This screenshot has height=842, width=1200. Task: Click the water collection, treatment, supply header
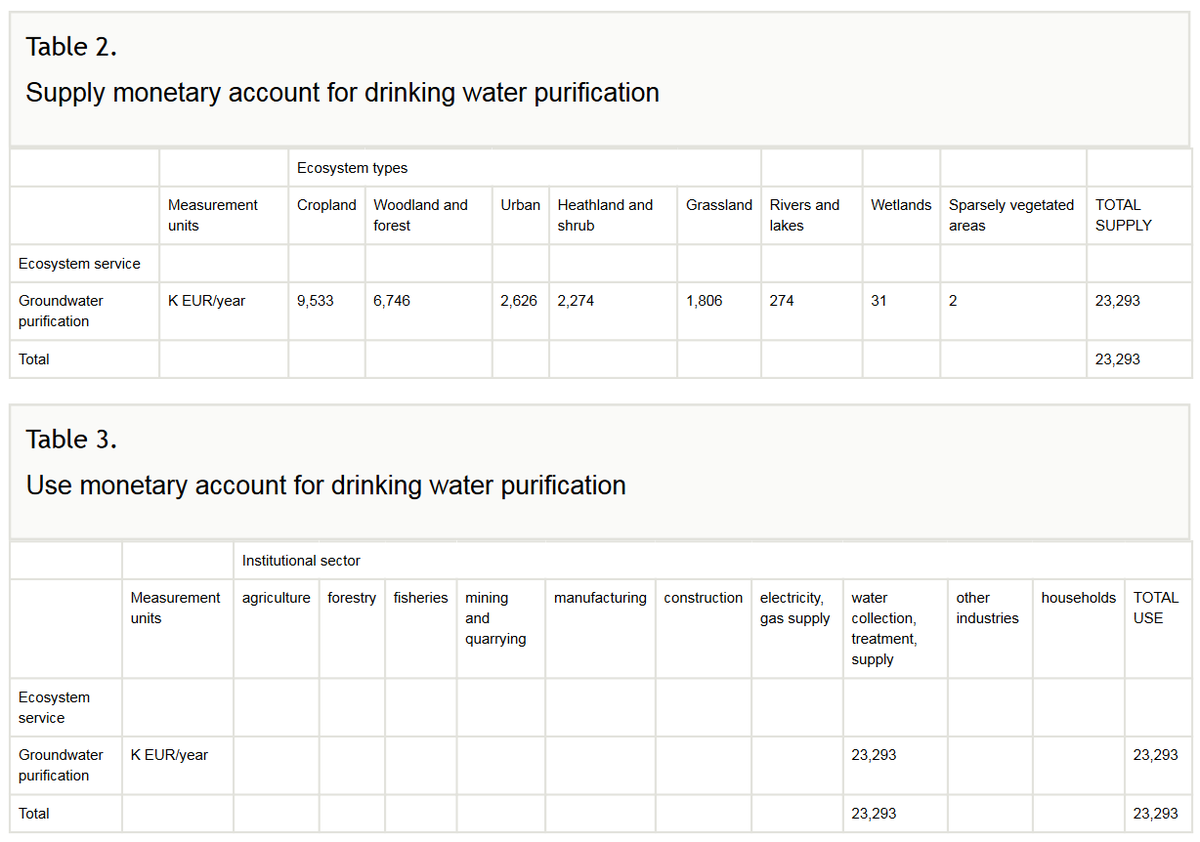[x=884, y=628]
